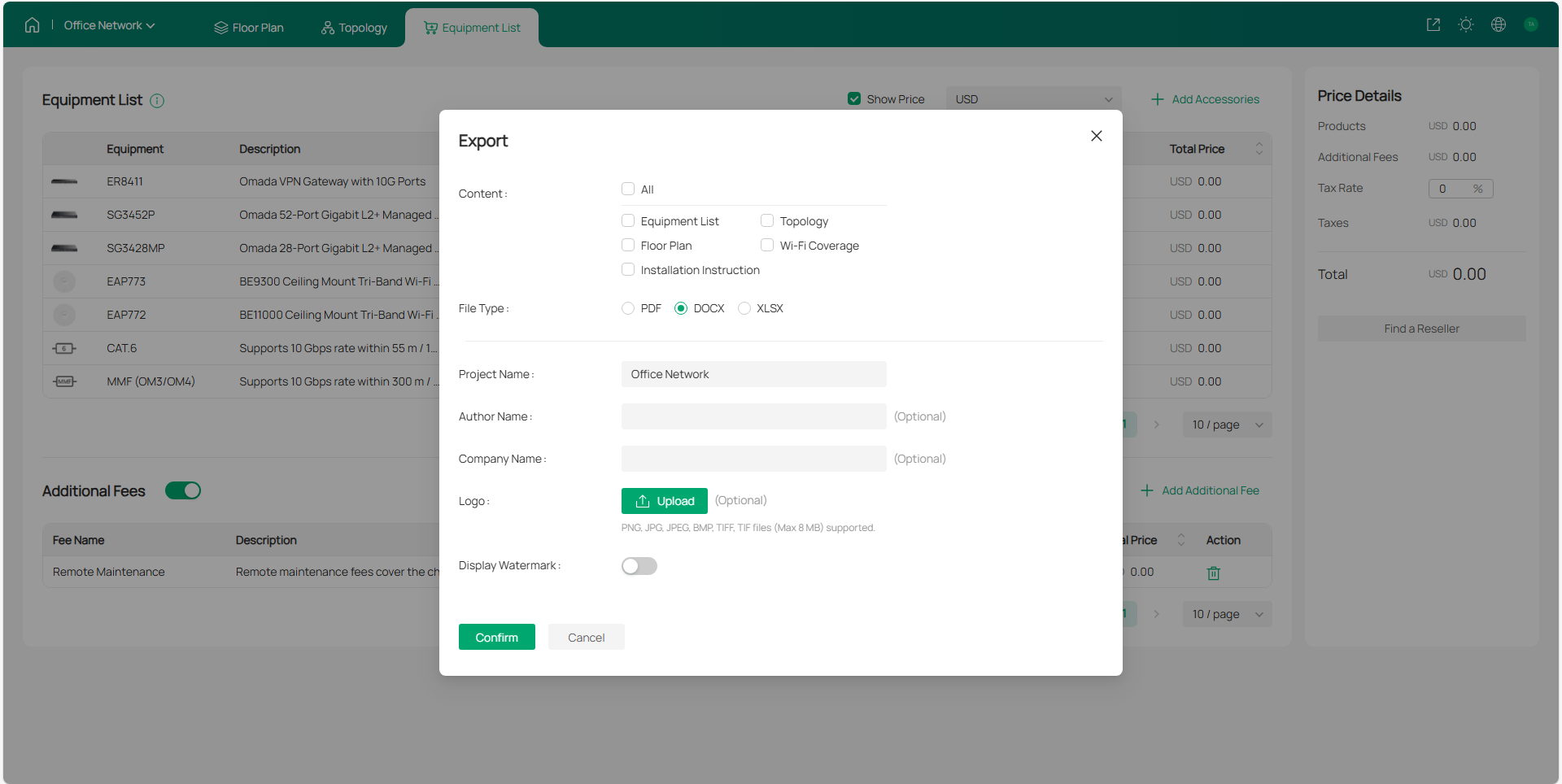Click the Confirm button
This screenshot has width=1562, height=784.
point(496,637)
